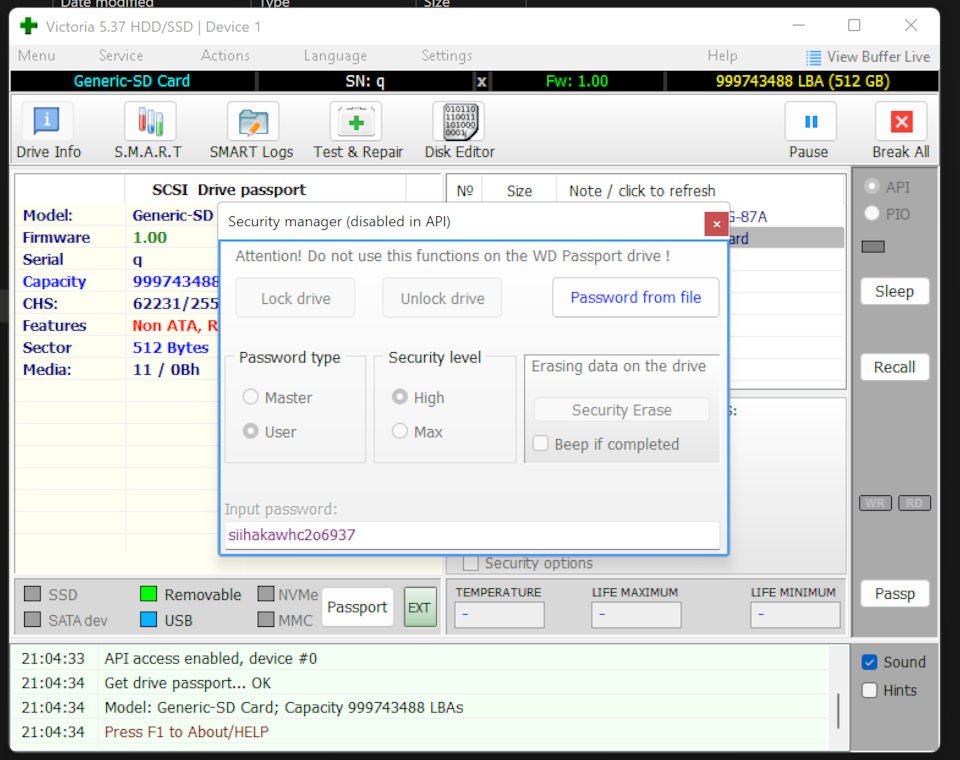This screenshot has height=760, width=960.
Task: Open the Service menu
Action: (x=121, y=56)
